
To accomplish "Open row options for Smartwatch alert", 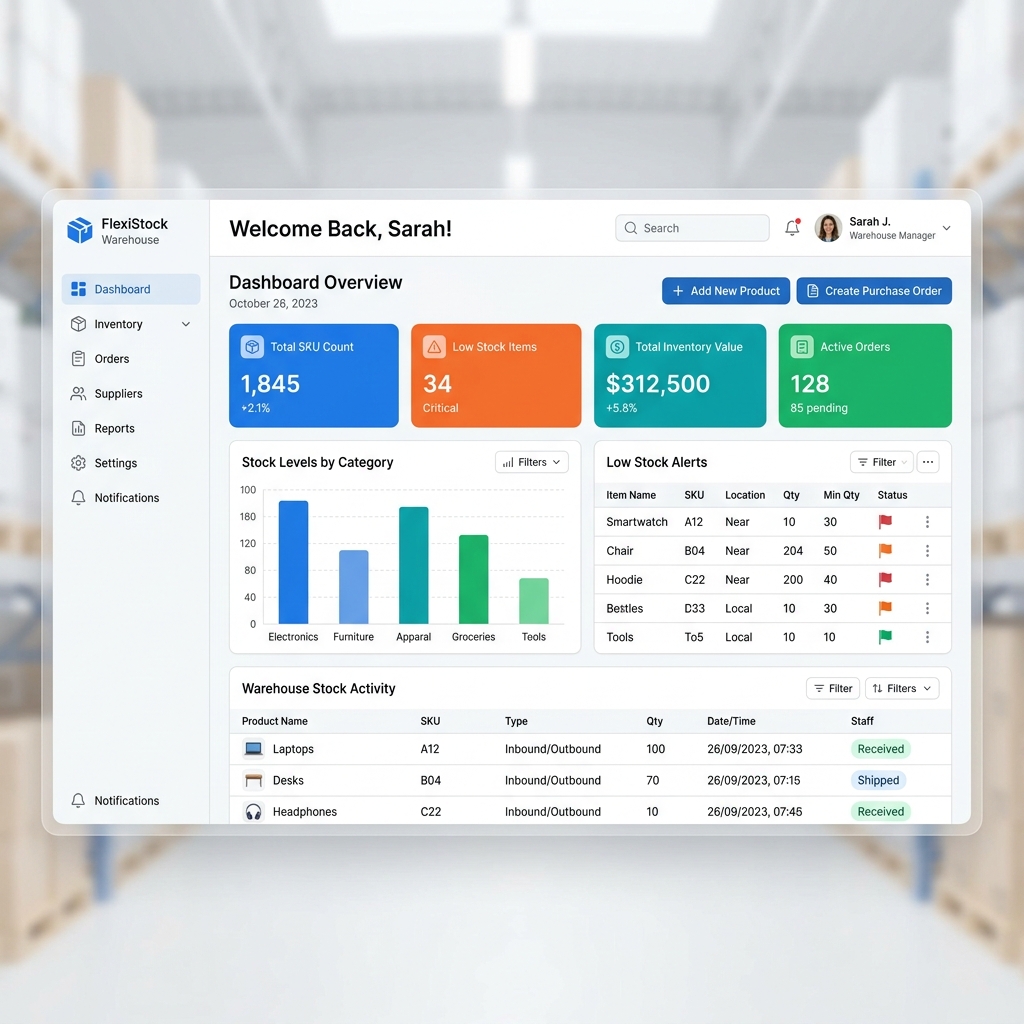I will coord(927,522).
